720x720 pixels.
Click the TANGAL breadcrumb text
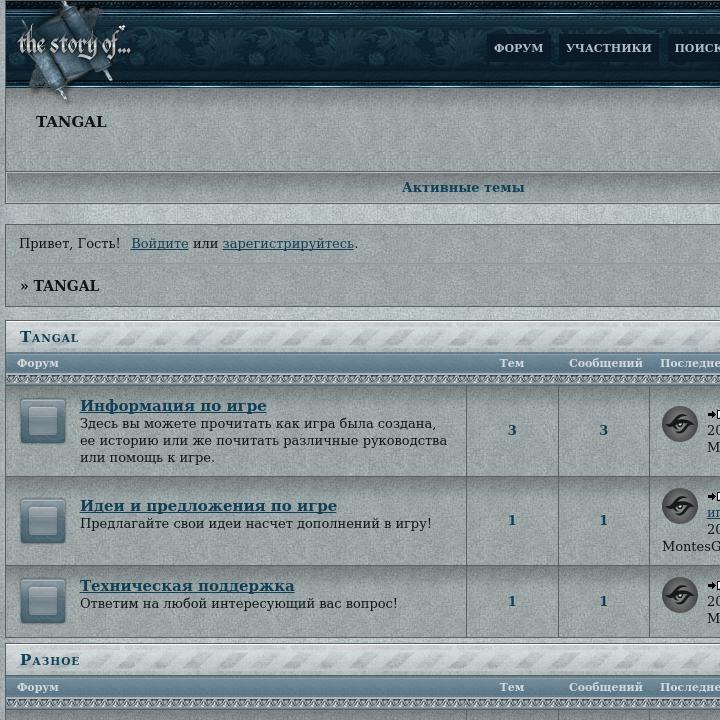pyautogui.click(x=67, y=286)
